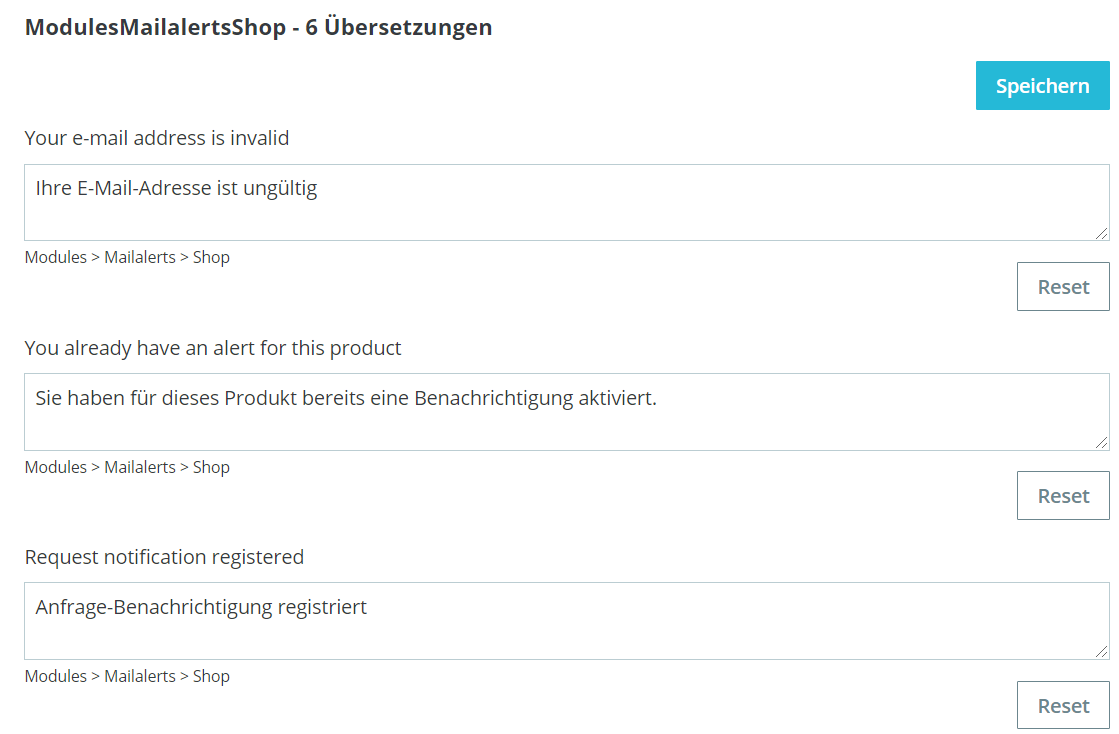This screenshot has height=734, width=1119.
Task: Open the Modules link in the second breadcrumb
Action: pyautogui.click(x=55, y=467)
